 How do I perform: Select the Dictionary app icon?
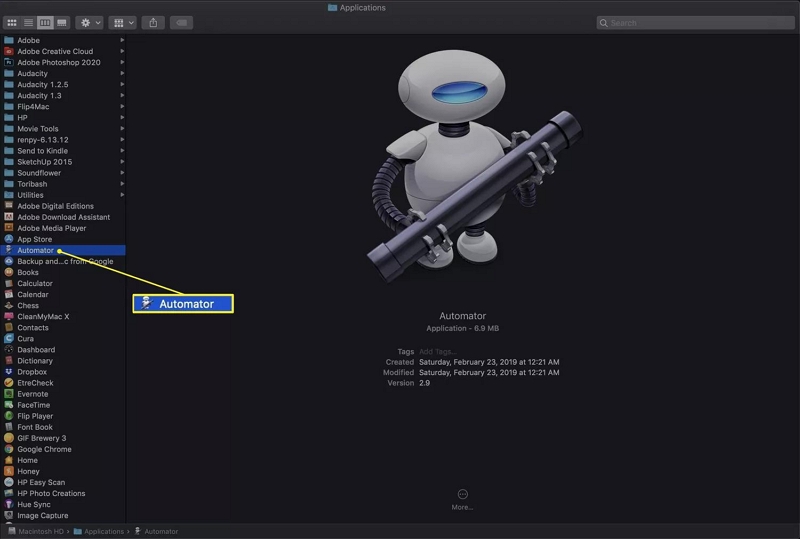[x=9, y=360]
